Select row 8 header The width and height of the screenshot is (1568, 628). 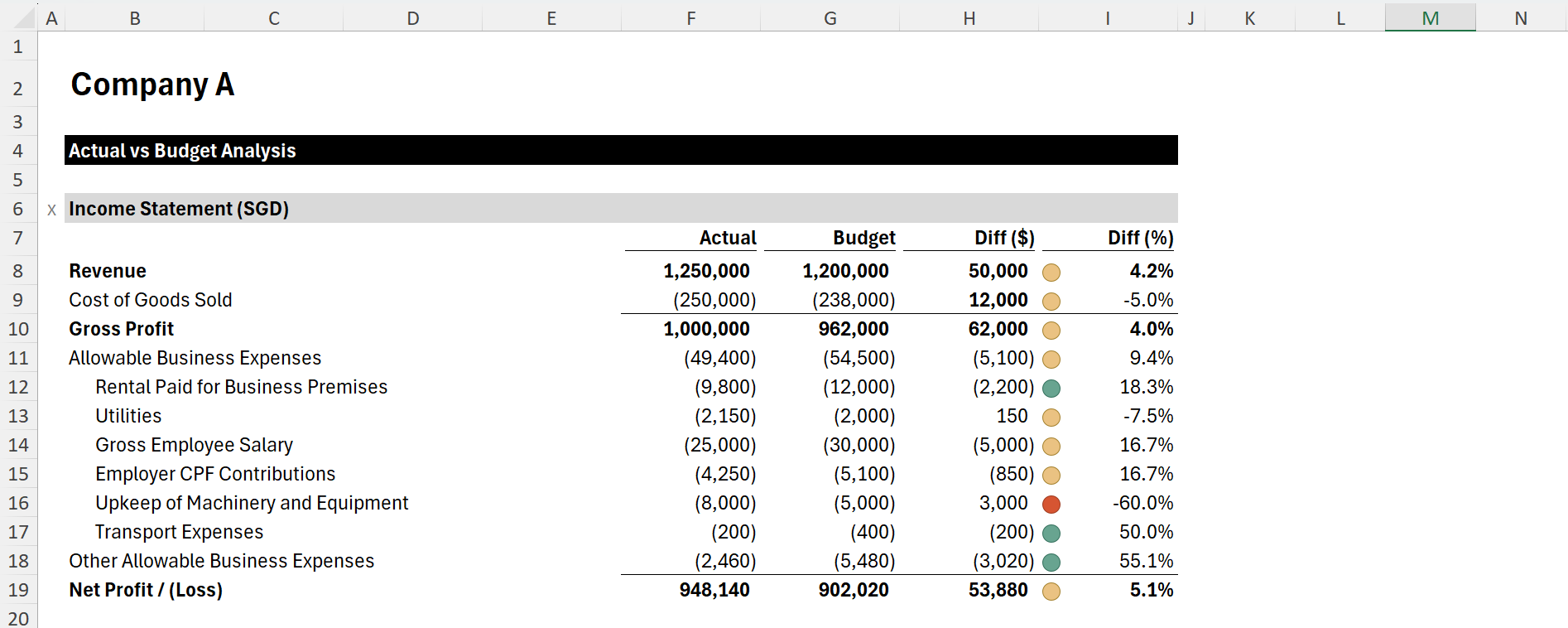(18, 271)
